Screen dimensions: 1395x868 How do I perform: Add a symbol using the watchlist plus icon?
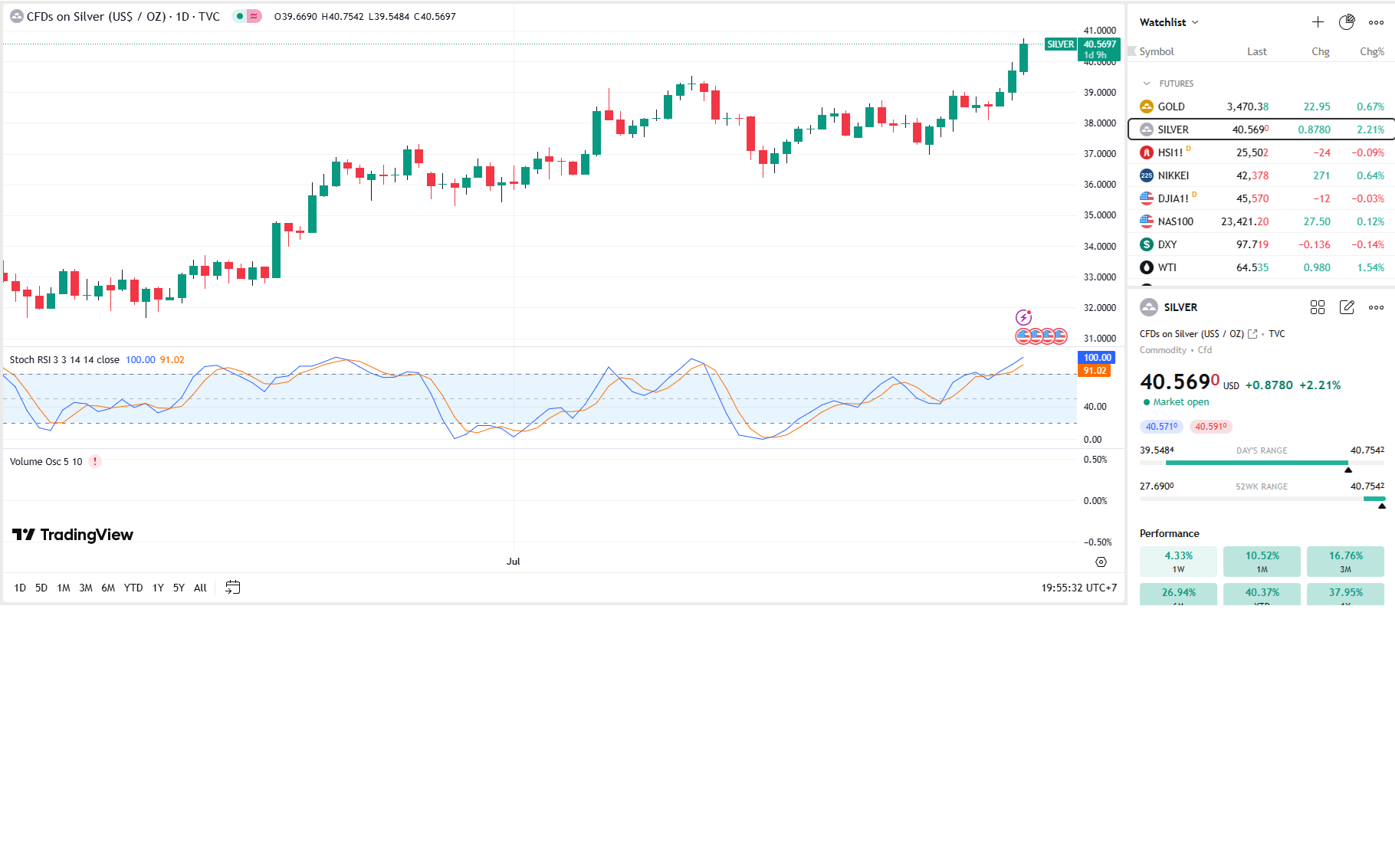pos(1318,22)
